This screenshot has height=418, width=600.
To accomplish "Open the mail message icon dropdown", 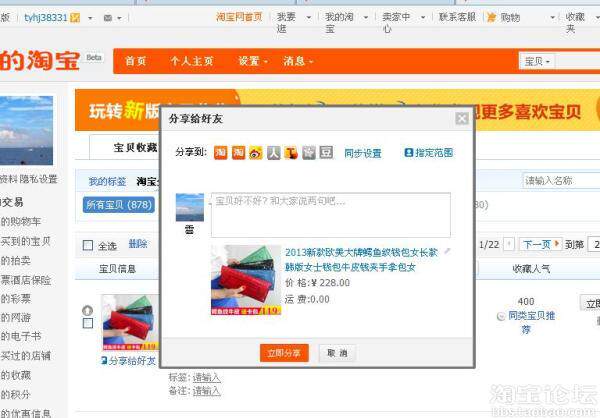I will pyautogui.click(x=112, y=18).
